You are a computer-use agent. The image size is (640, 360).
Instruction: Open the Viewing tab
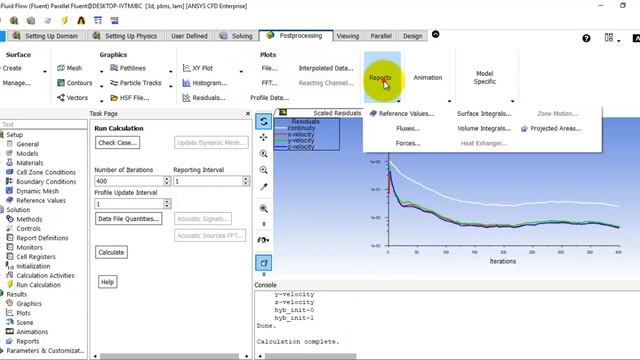(x=348, y=36)
